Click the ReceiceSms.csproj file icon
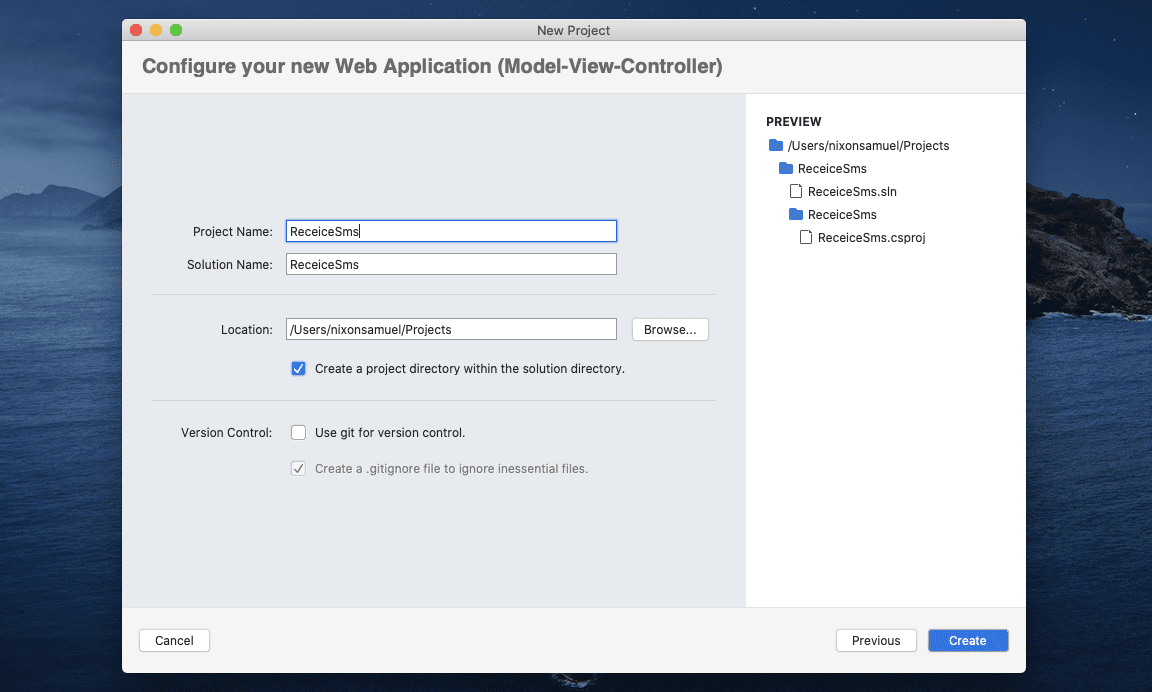Image resolution: width=1152 pixels, height=692 pixels. click(805, 237)
